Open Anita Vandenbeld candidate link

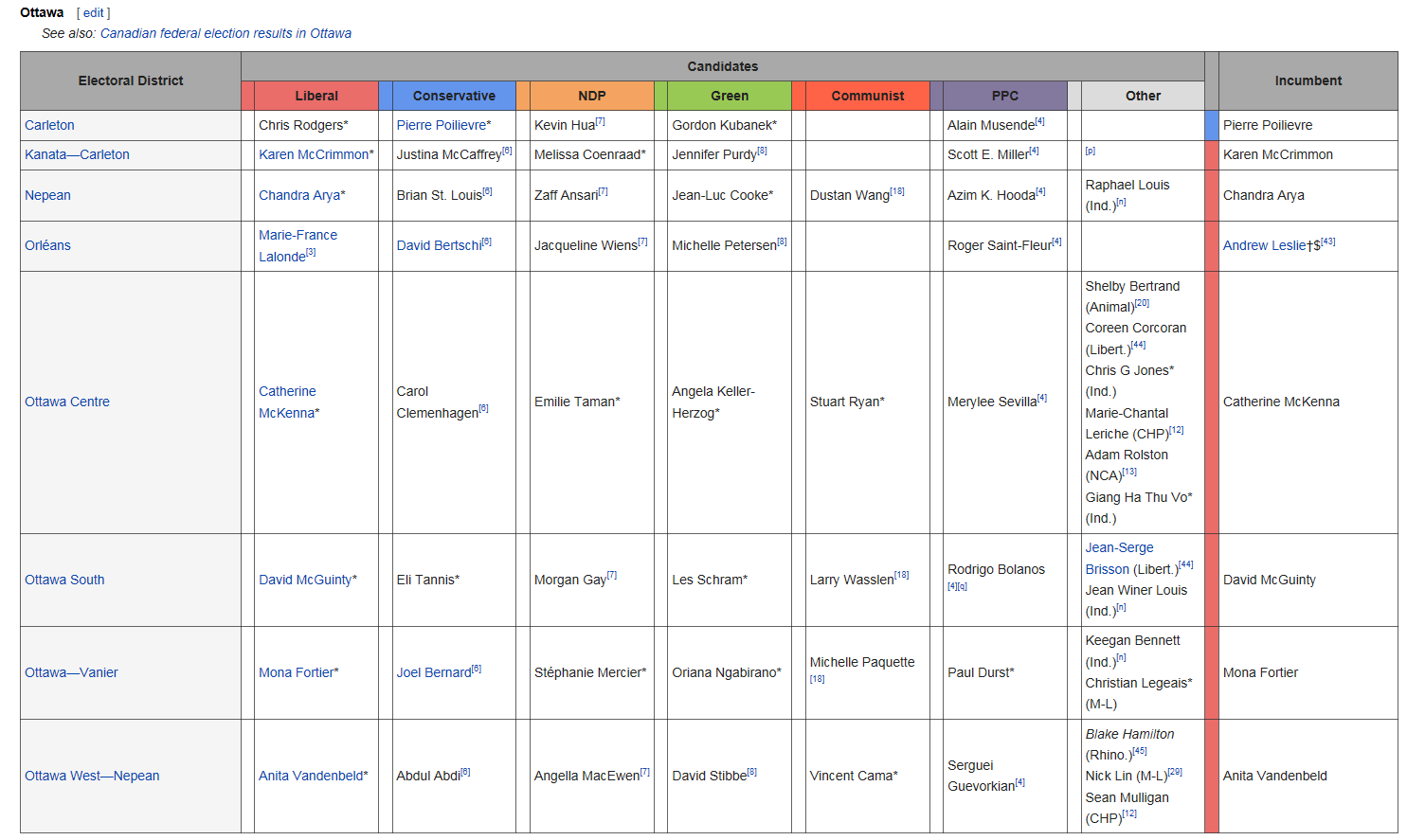tap(311, 776)
